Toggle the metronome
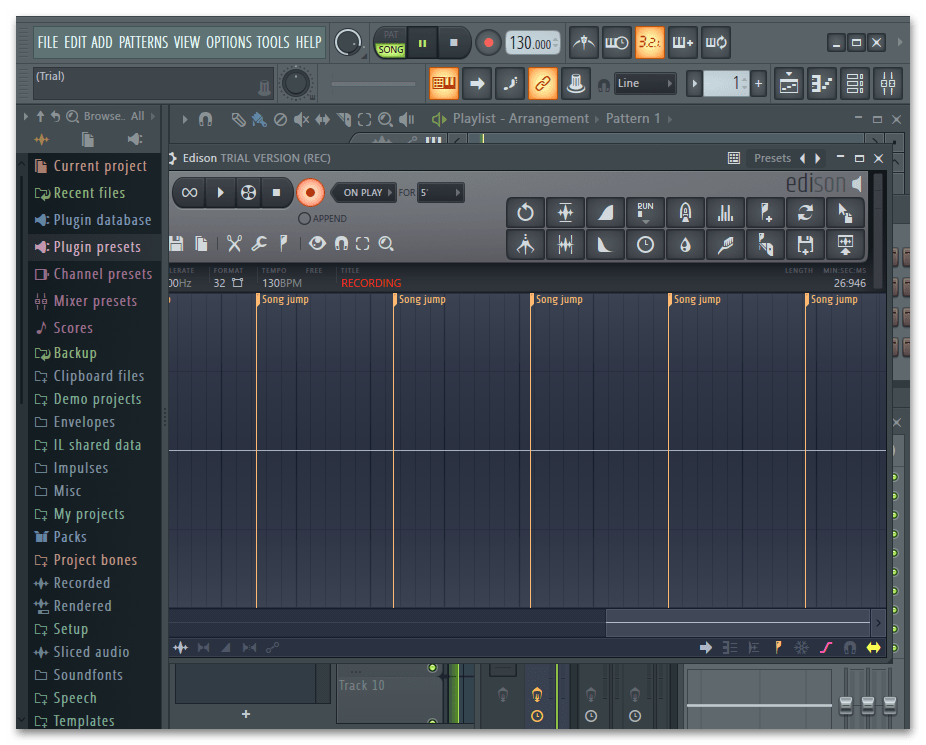Screen dimensions: 926x745 tap(584, 43)
